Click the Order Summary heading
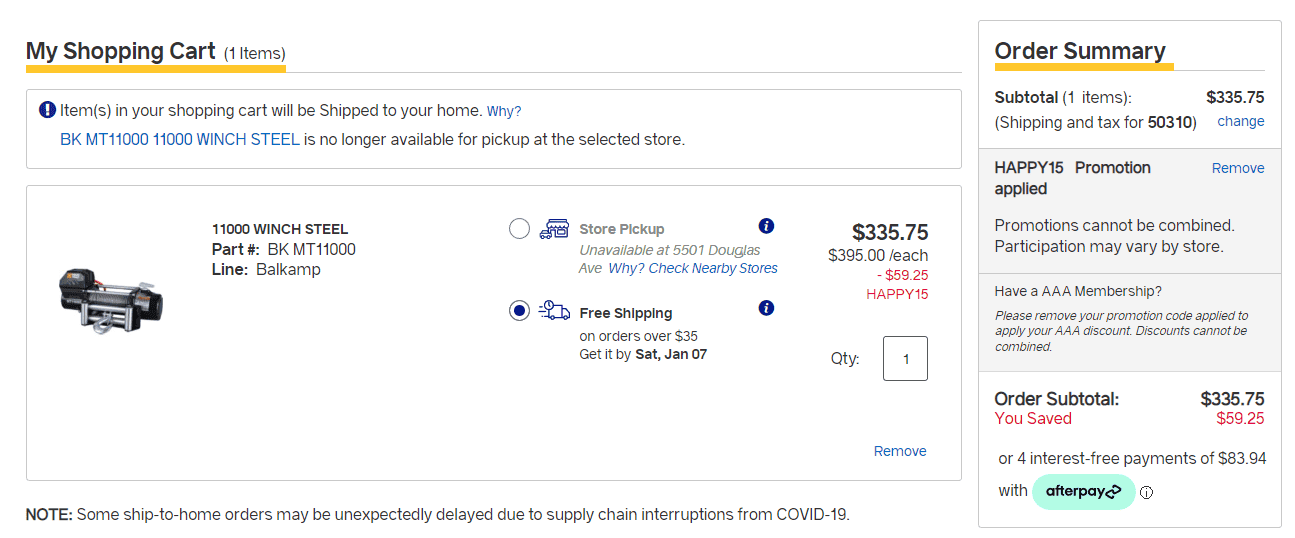 [1080, 51]
